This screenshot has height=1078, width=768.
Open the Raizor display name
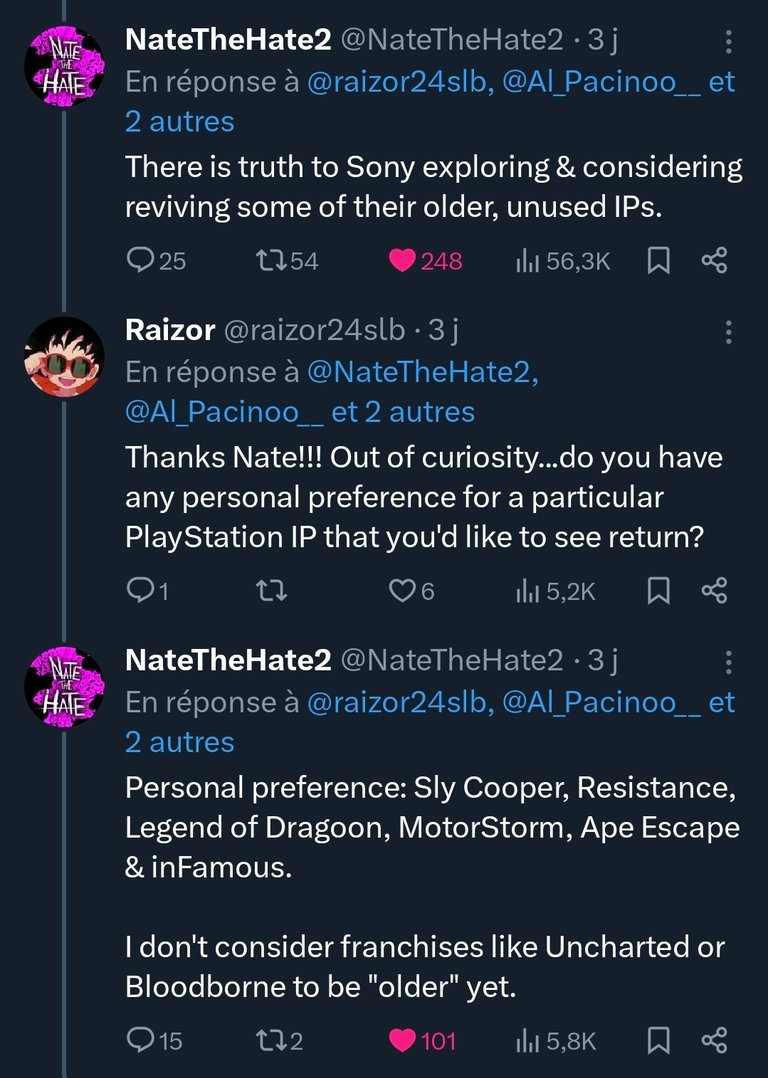(170, 330)
